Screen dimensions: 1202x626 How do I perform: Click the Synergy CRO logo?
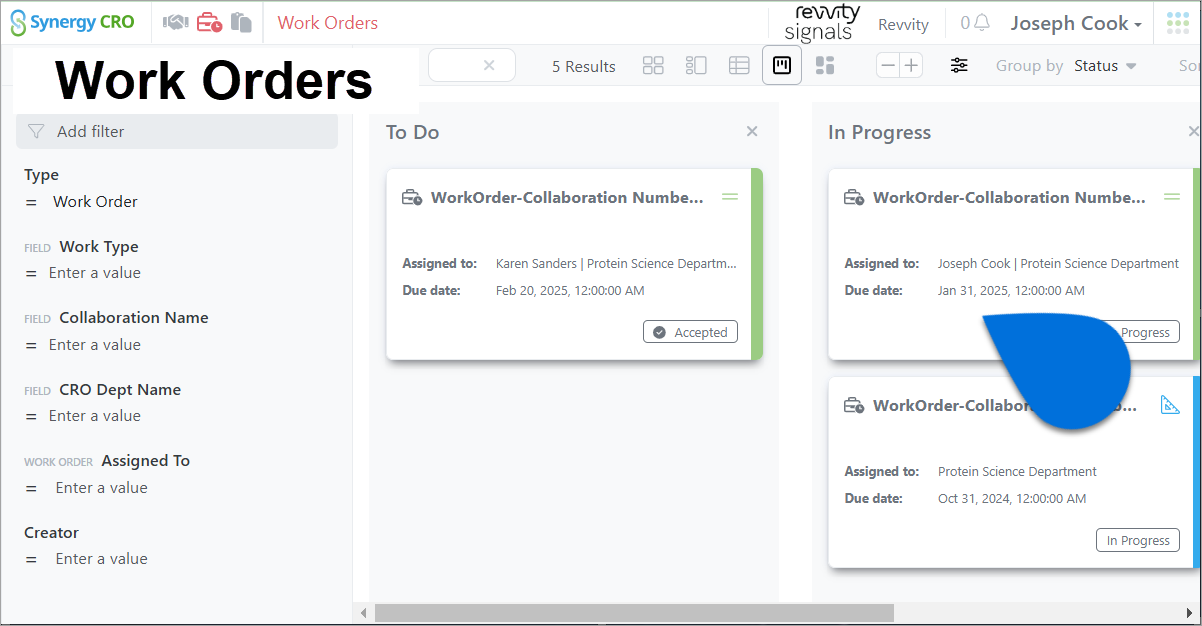(71, 22)
